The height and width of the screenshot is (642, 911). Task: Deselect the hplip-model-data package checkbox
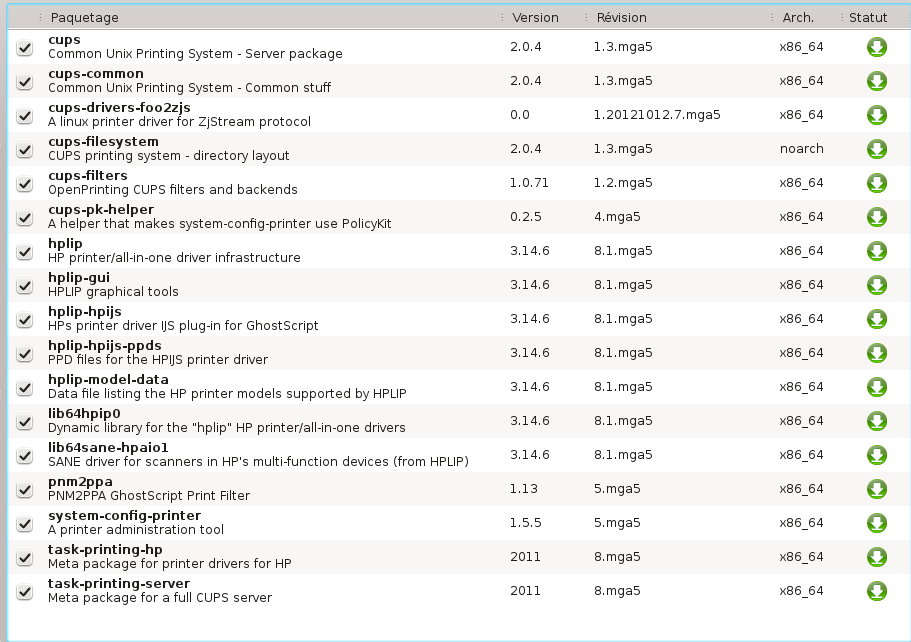click(25, 387)
